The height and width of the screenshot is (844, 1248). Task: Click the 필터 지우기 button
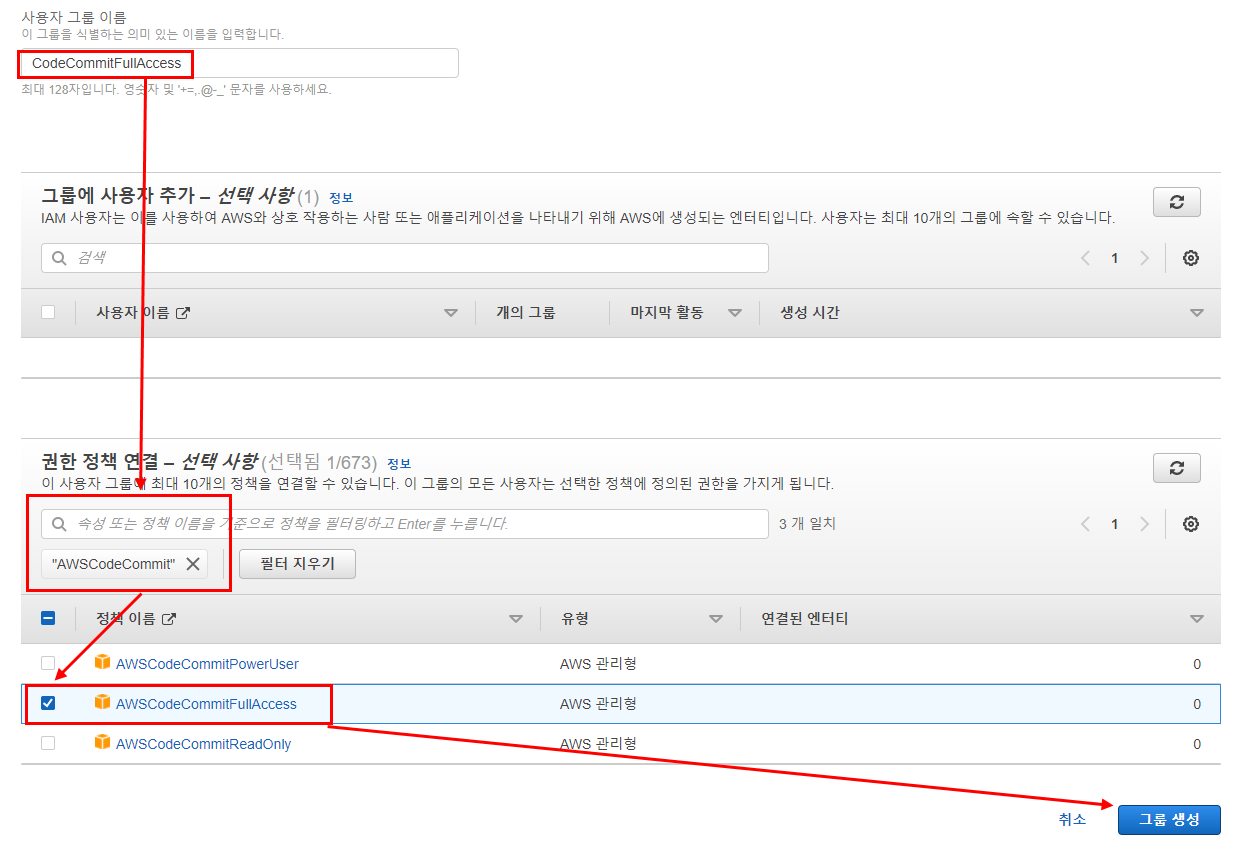(297, 564)
